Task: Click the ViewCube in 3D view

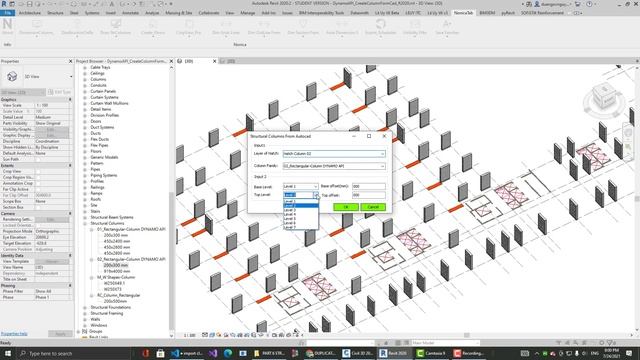Action: (604, 98)
